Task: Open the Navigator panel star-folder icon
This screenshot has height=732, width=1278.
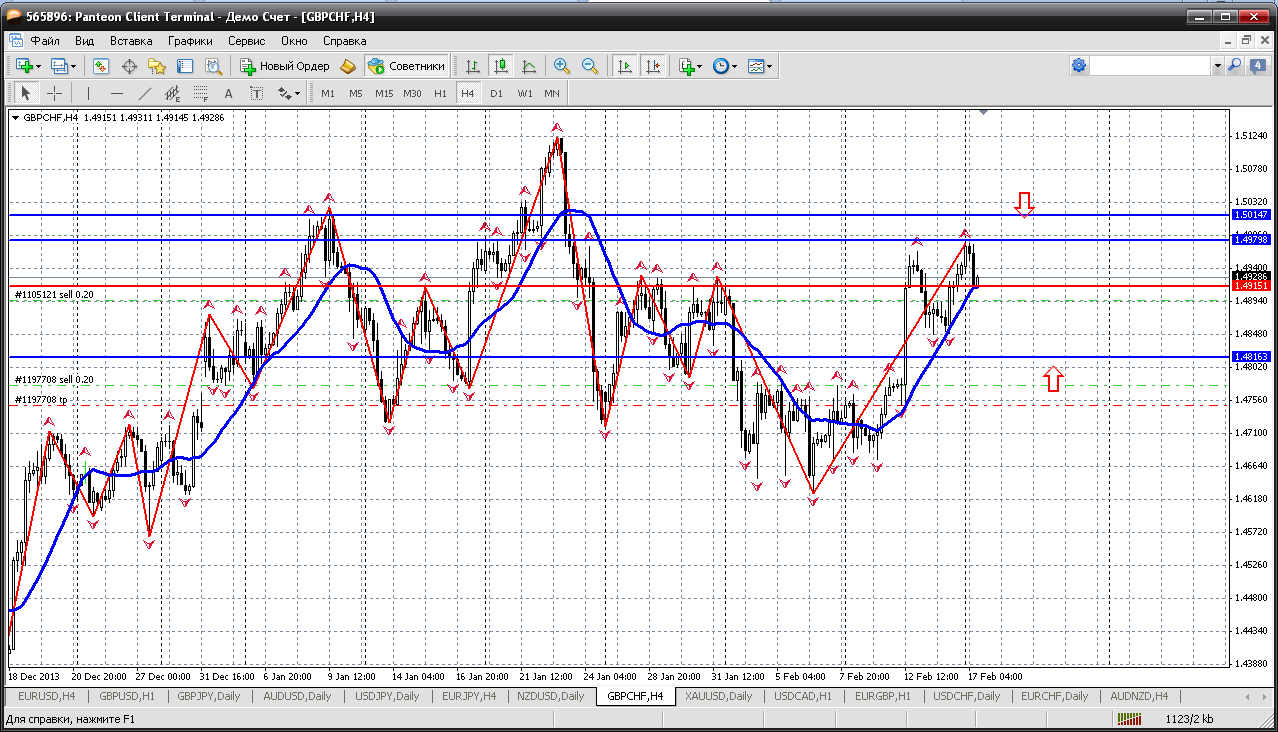Action: (x=157, y=66)
